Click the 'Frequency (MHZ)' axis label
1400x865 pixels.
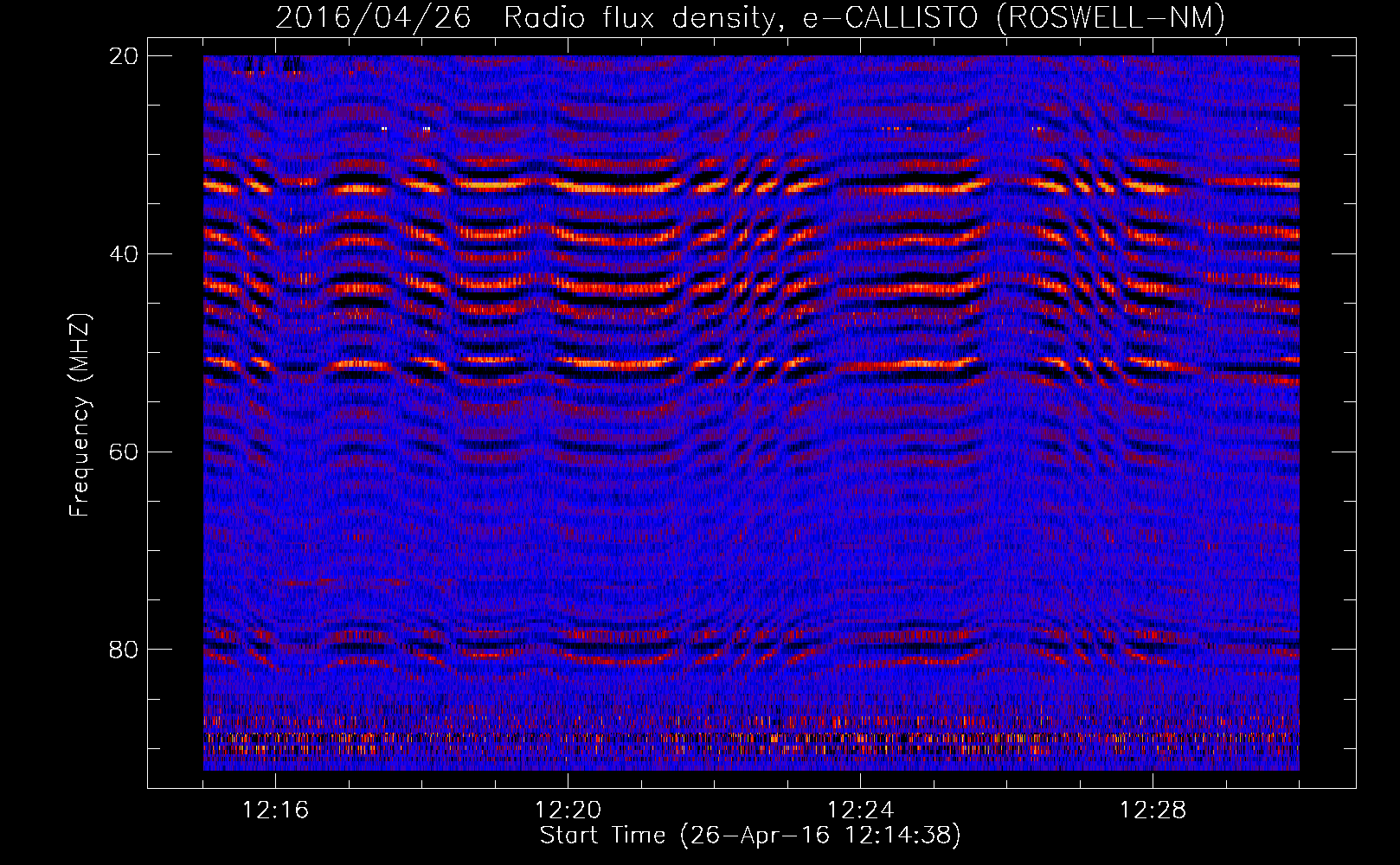click(x=80, y=416)
